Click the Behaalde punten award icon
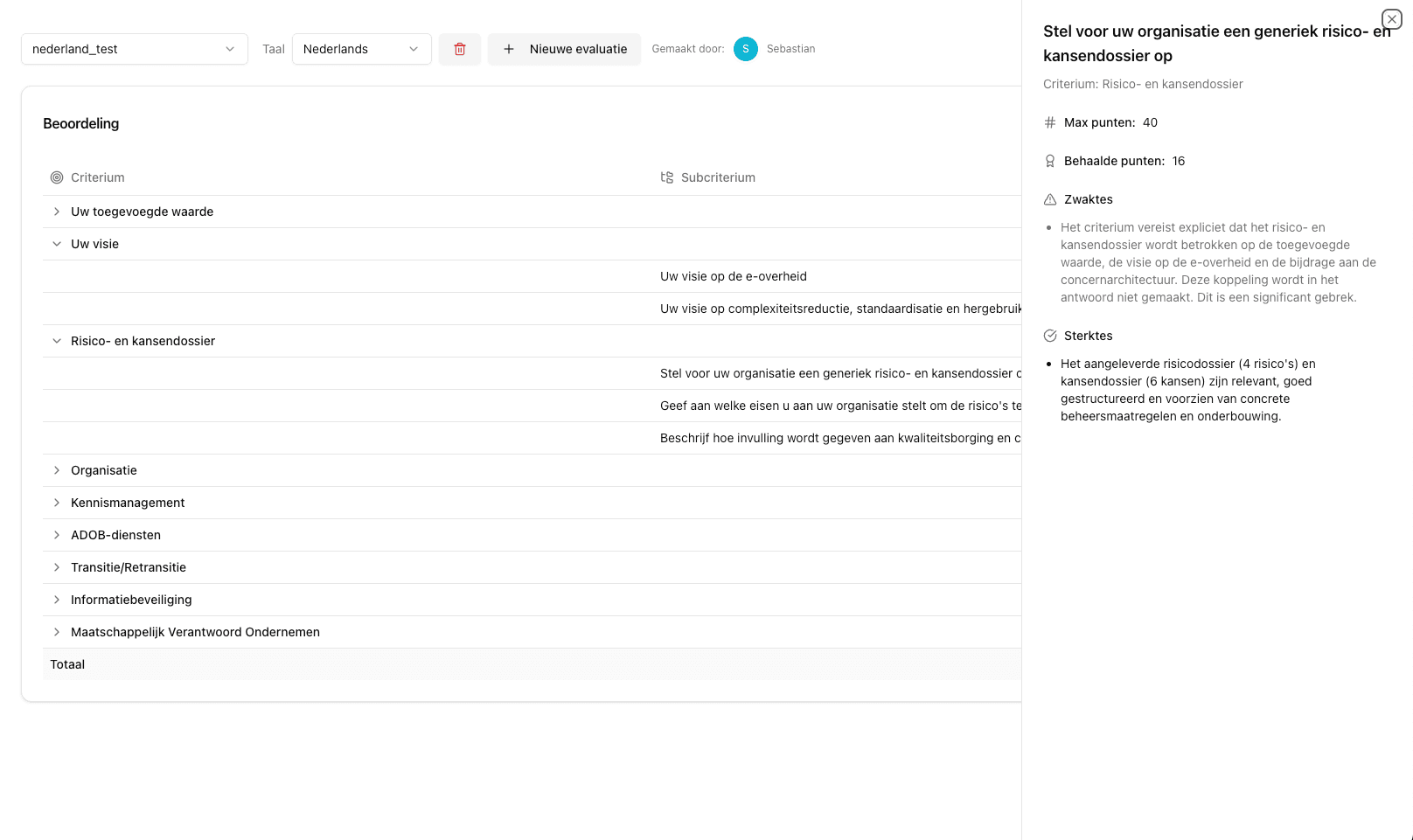 pos(1050,161)
